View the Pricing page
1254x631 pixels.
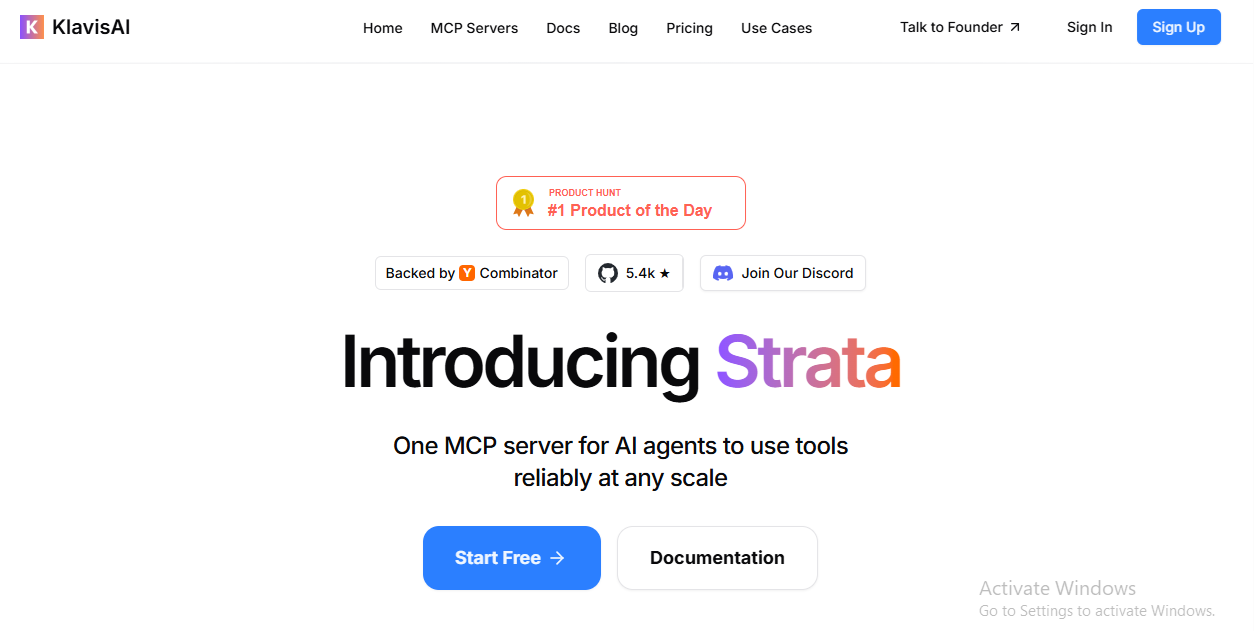click(x=689, y=28)
